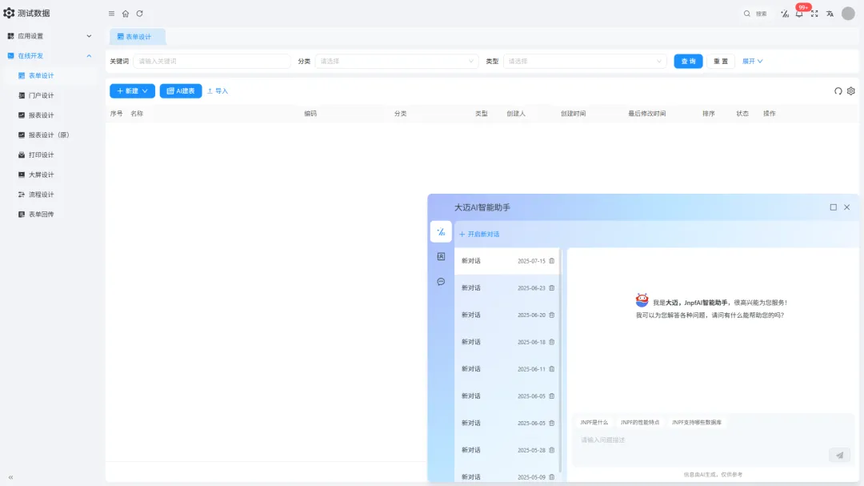Switch to the chat bubble icon in assistant sidebar
The width and height of the screenshot is (864, 486).
coord(441,282)
